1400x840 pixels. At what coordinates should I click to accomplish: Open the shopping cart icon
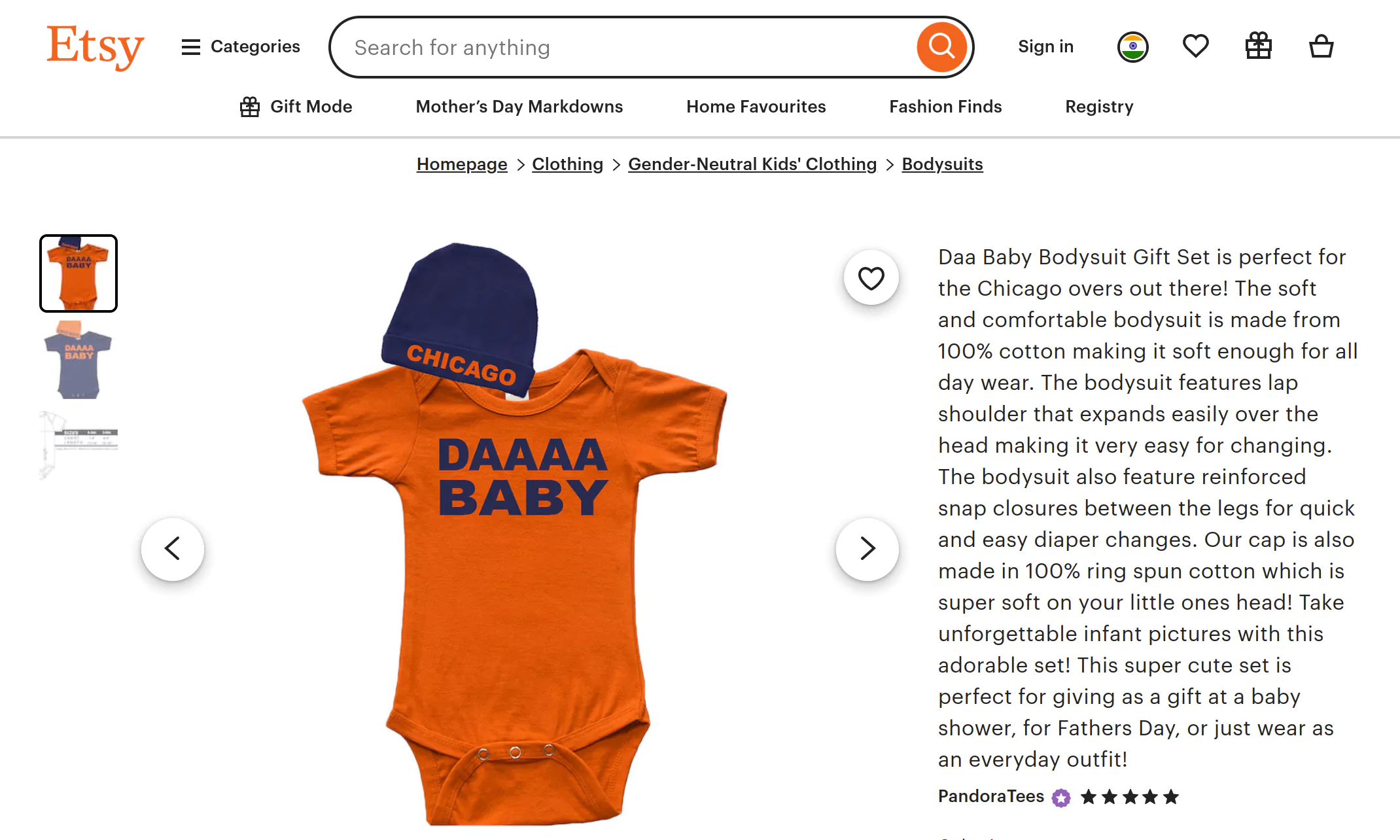click(1321, 46)
